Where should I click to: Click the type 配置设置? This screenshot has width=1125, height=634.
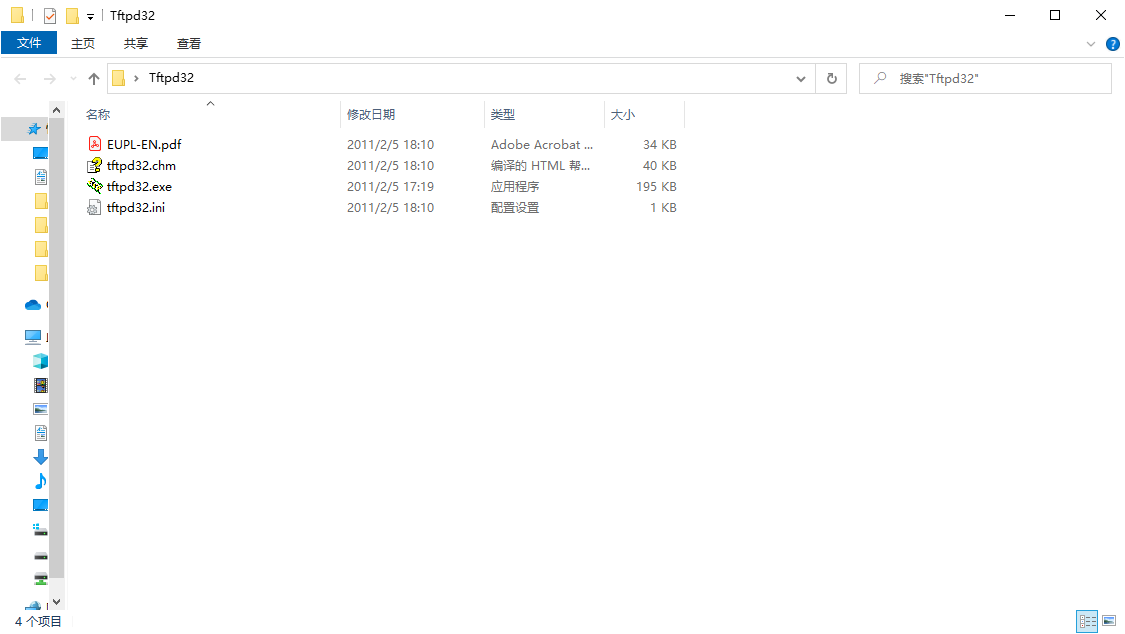tap(514, 208)
